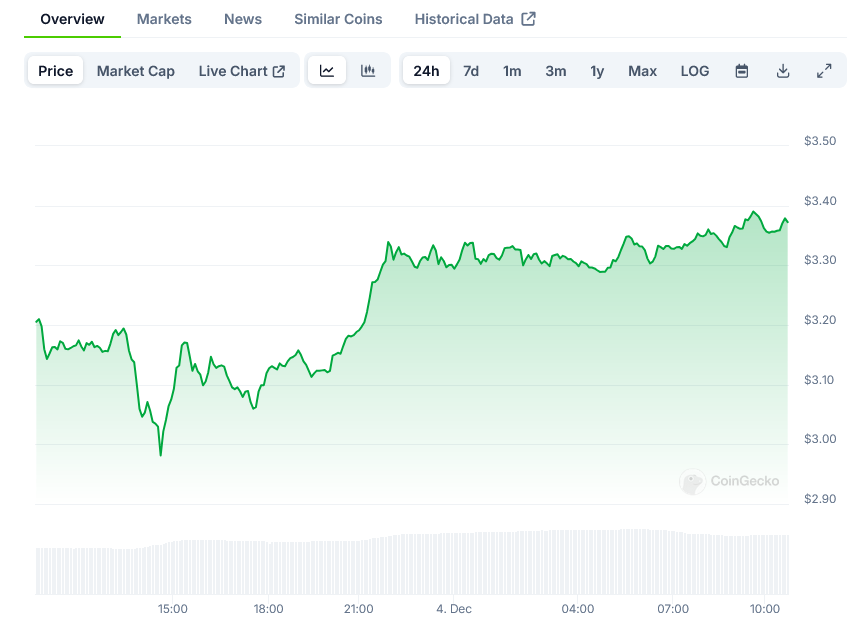Select the 24h time range

(426, 71)
